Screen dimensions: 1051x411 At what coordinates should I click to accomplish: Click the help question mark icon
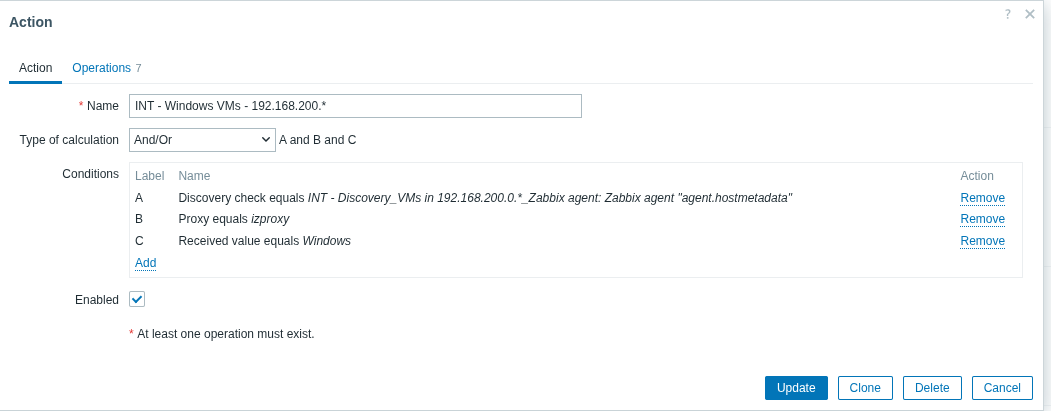[x=1008, y=14]
